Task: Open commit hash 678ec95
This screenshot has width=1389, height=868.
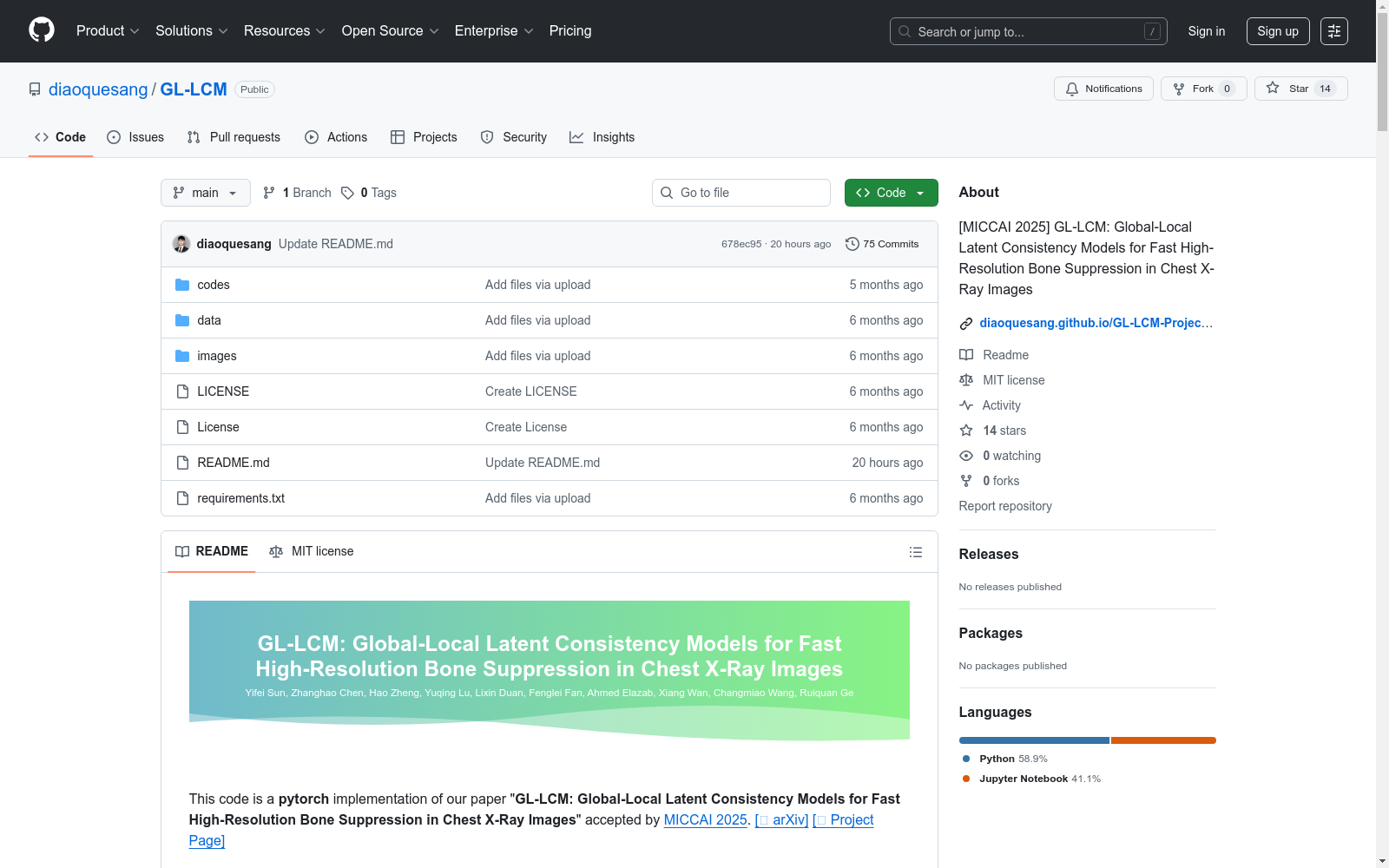Action: pos(741,244)
